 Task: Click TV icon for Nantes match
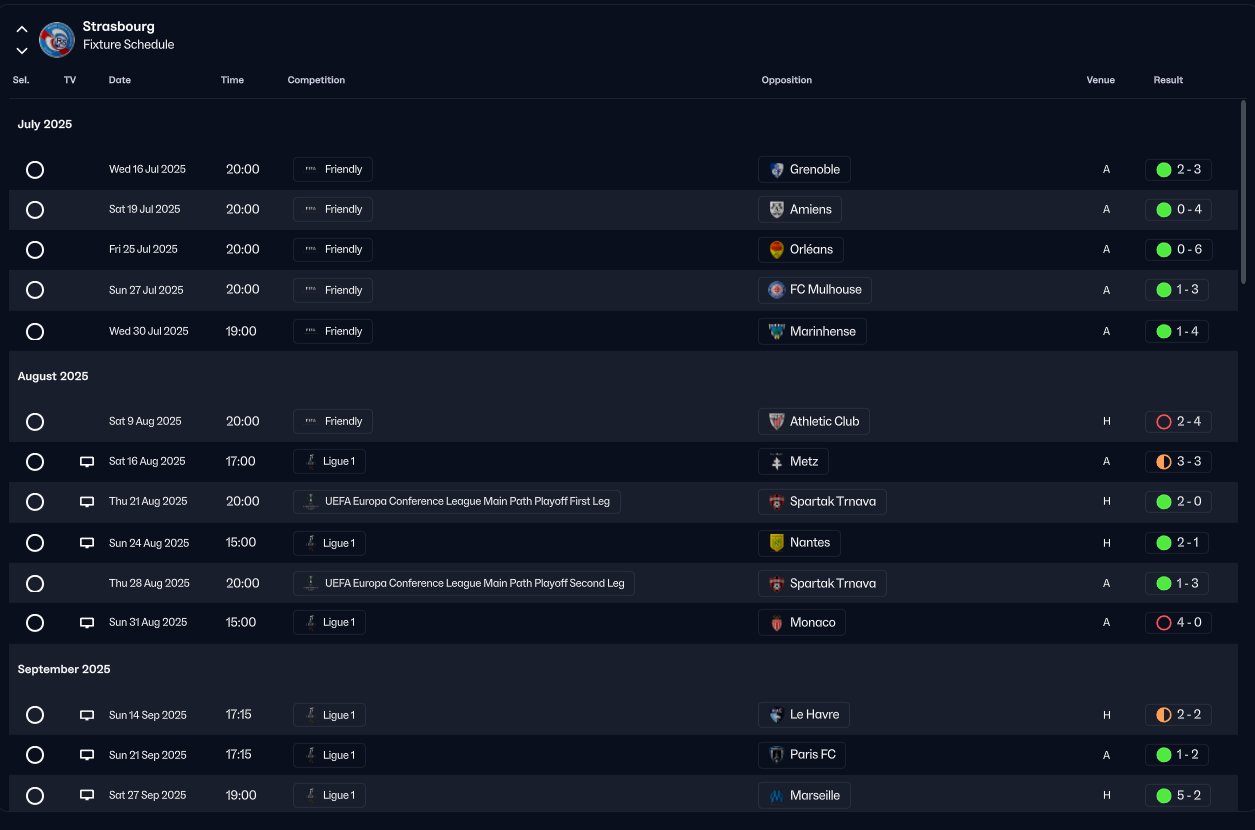click(87, 544)
